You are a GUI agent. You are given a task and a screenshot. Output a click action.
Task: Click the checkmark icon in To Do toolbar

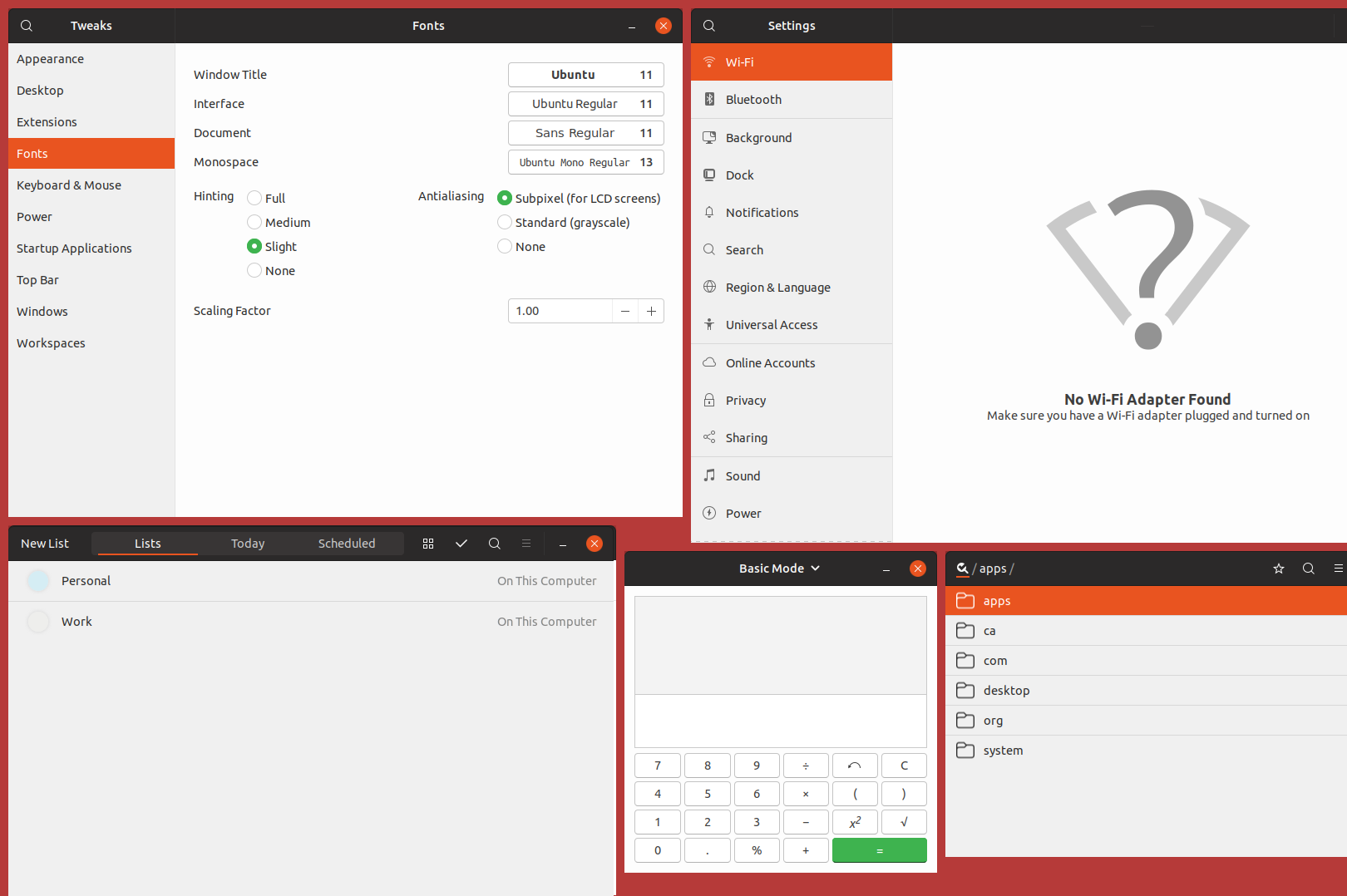461,544
